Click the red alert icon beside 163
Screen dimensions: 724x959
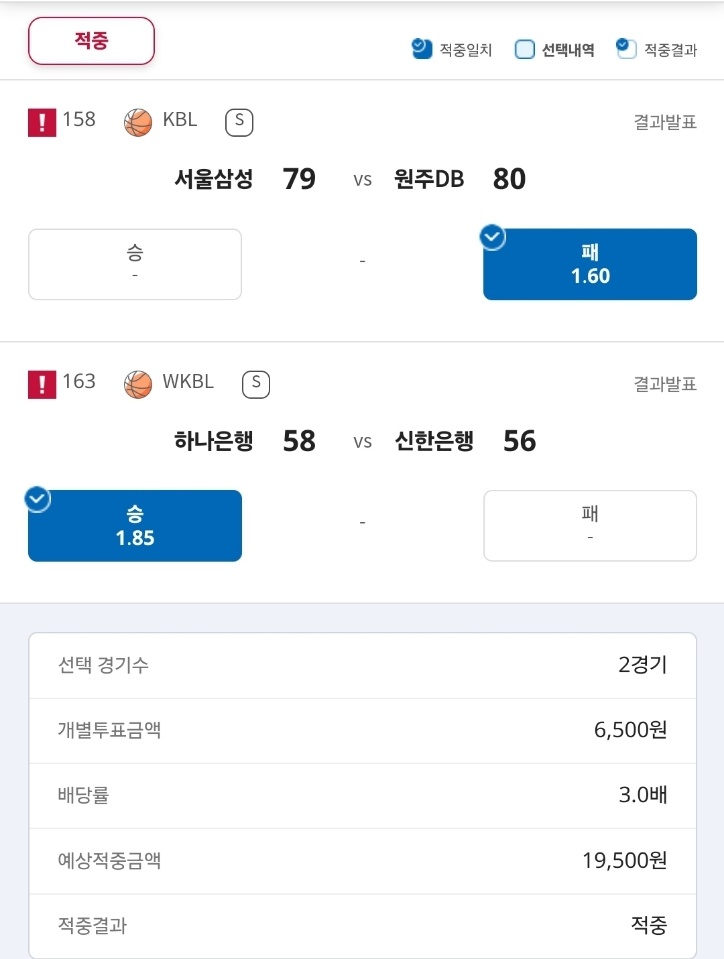[42, 385]
